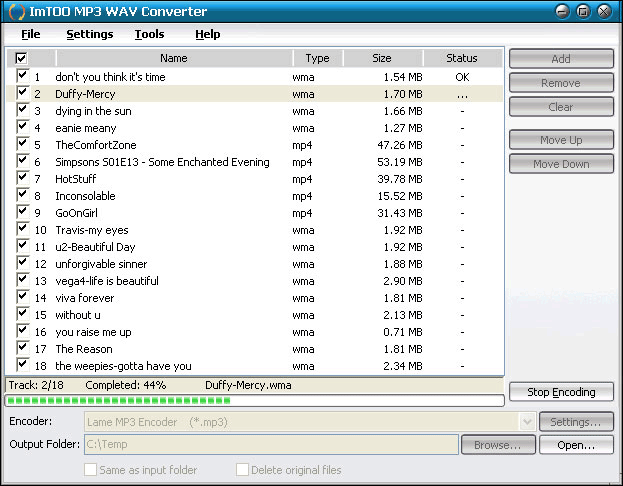Click the OK status of track 1
This screenshot has height=486, width=623.
point(462,77)
